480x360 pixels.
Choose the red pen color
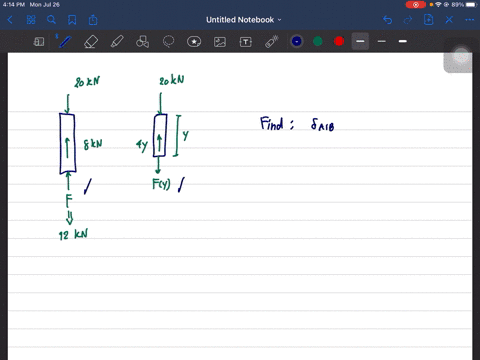tap(339, 41)
